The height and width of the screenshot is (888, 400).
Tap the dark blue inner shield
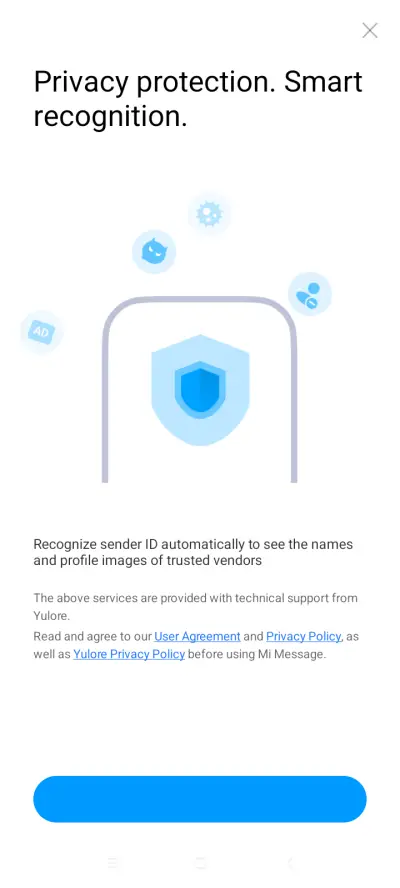[x=200, y=386]
